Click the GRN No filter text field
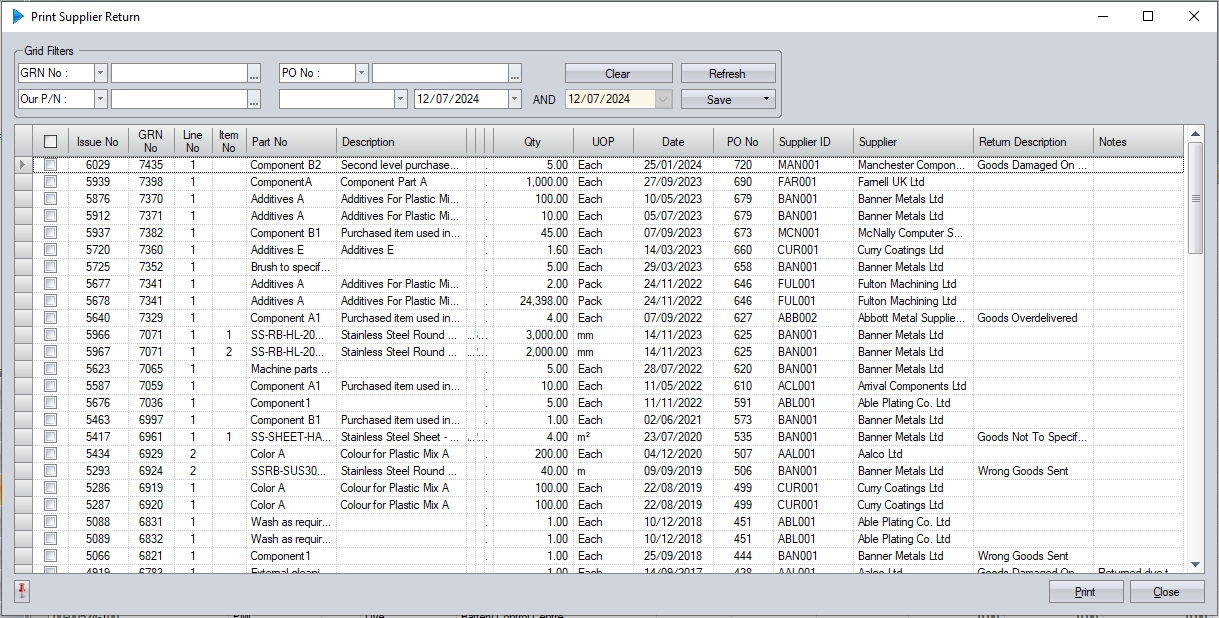Image resolution: width=1219 pixels, height=618 pixels. (x=178, y=73)
